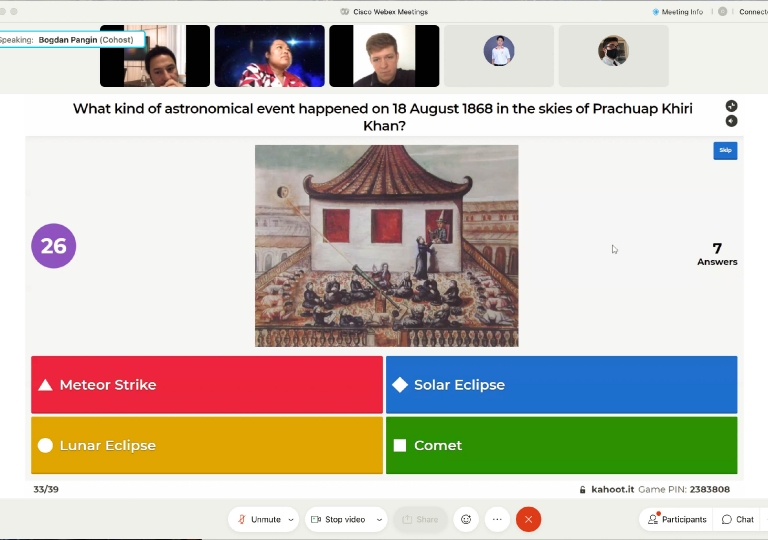
Task: Select the first participant video with man at desk
Action: tap(155, 56)
